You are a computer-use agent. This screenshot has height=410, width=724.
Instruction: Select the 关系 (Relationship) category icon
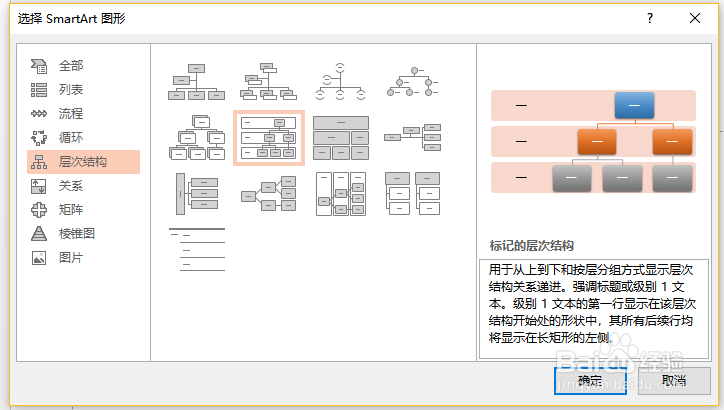click(x=39, y=186)
